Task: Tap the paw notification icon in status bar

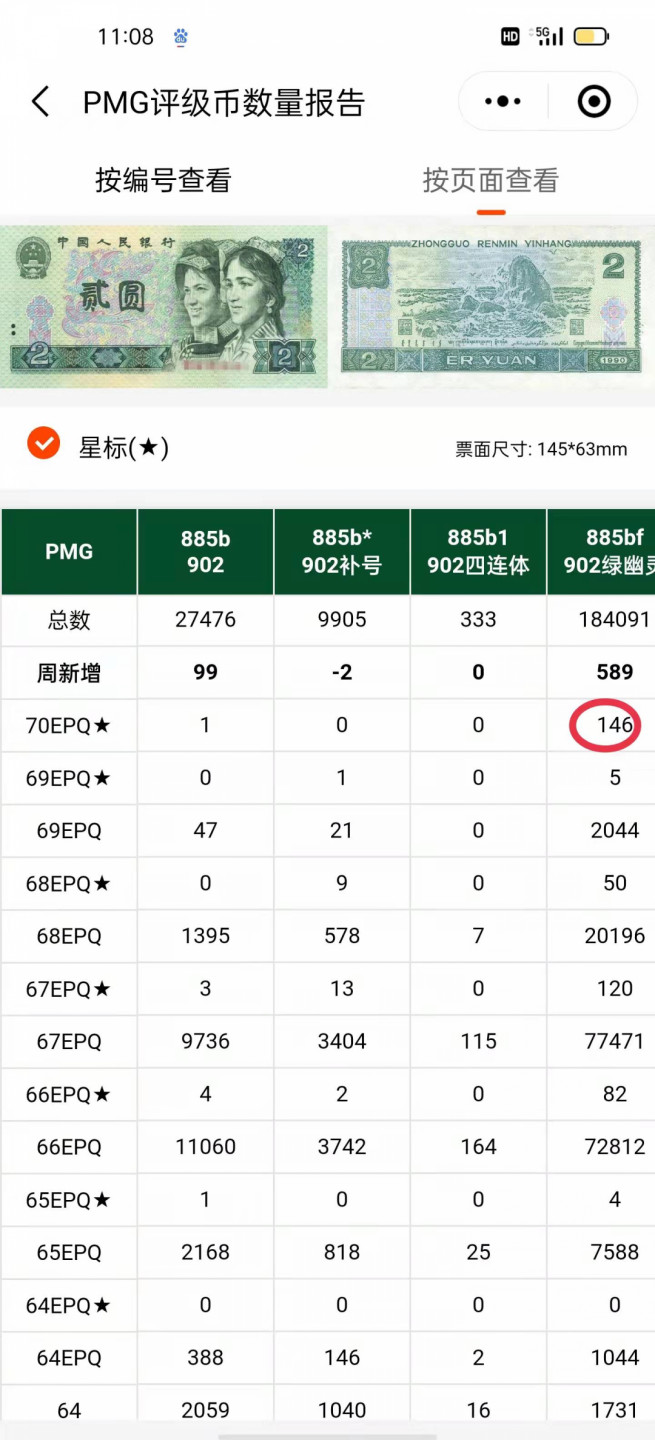Action: 181,38
